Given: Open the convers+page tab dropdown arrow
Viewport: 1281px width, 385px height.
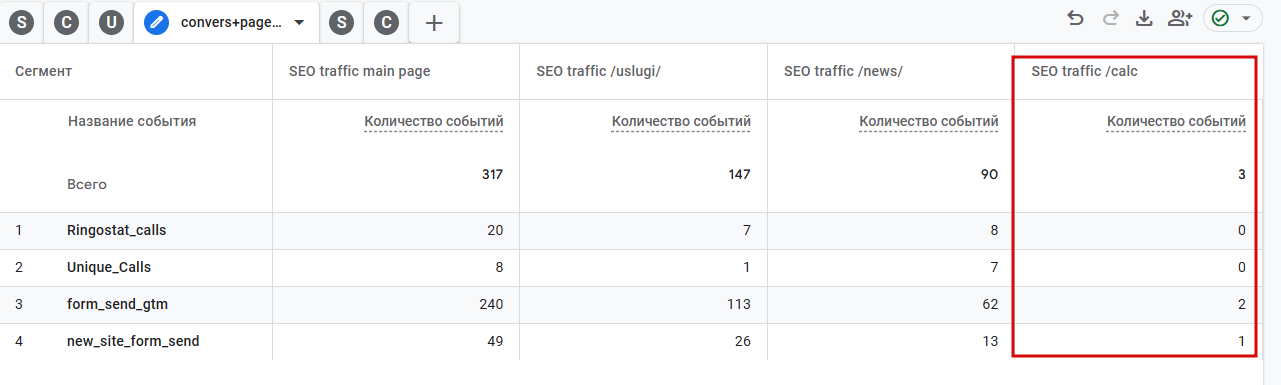Looking at the screenshot, I should [x=298, y=23].
